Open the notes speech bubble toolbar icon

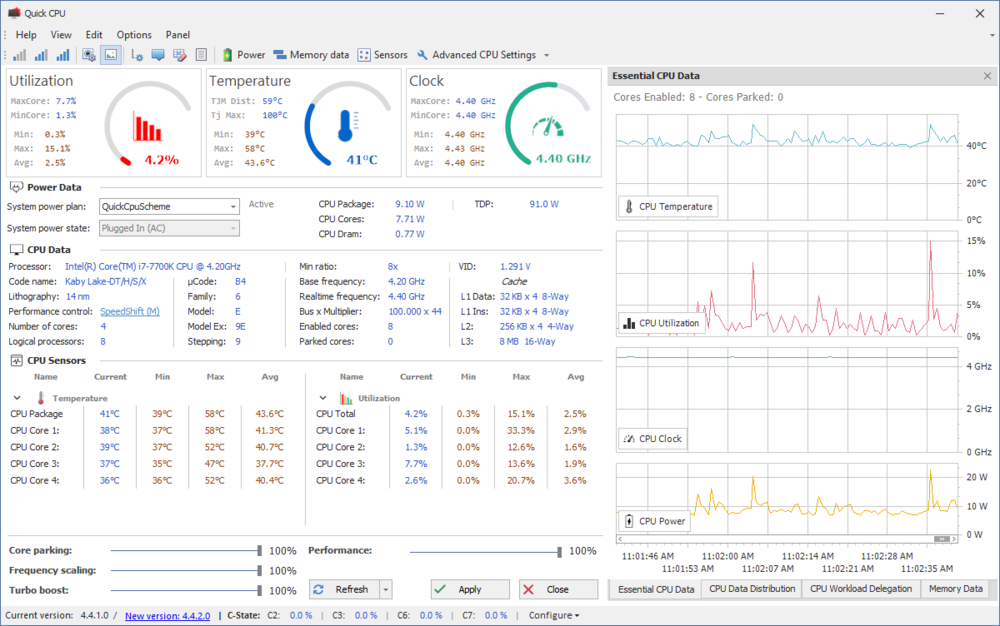coord(158,55)
